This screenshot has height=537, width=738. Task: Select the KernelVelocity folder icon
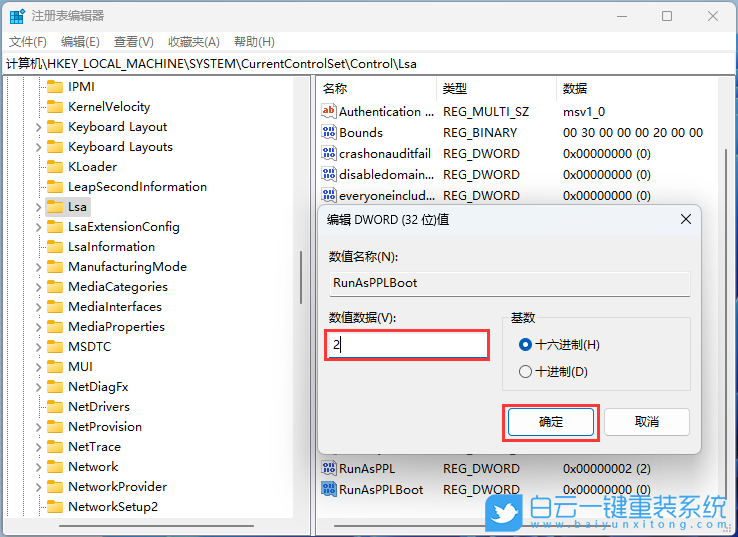click(55, 107)
